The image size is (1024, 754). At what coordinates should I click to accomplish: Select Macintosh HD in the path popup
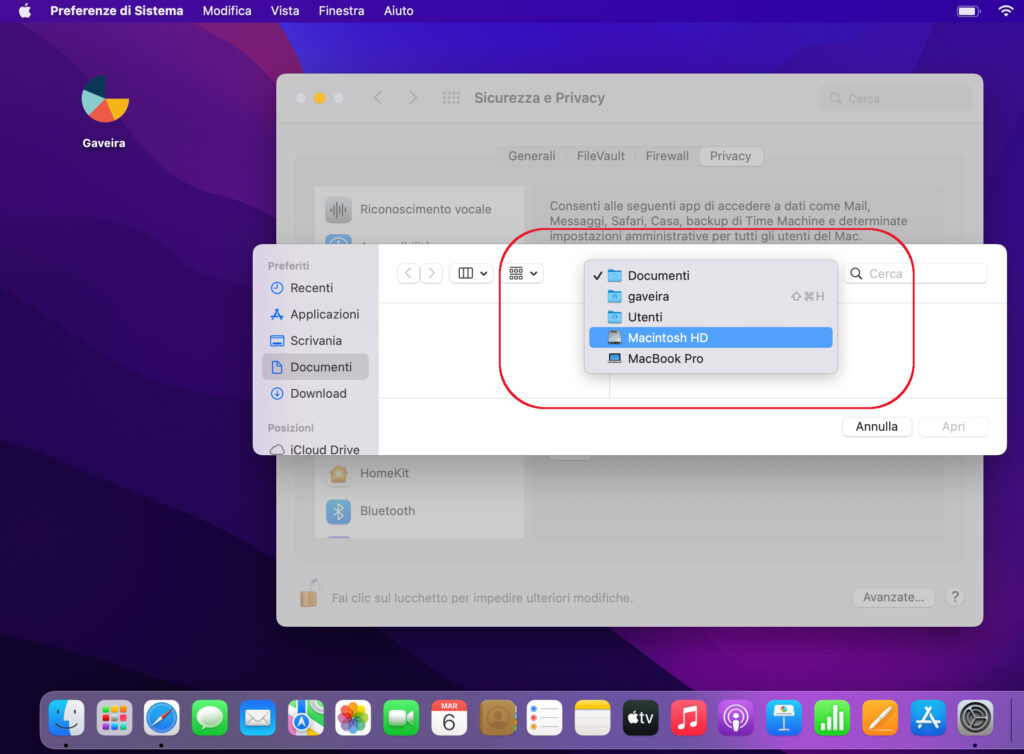pos(711,338)
